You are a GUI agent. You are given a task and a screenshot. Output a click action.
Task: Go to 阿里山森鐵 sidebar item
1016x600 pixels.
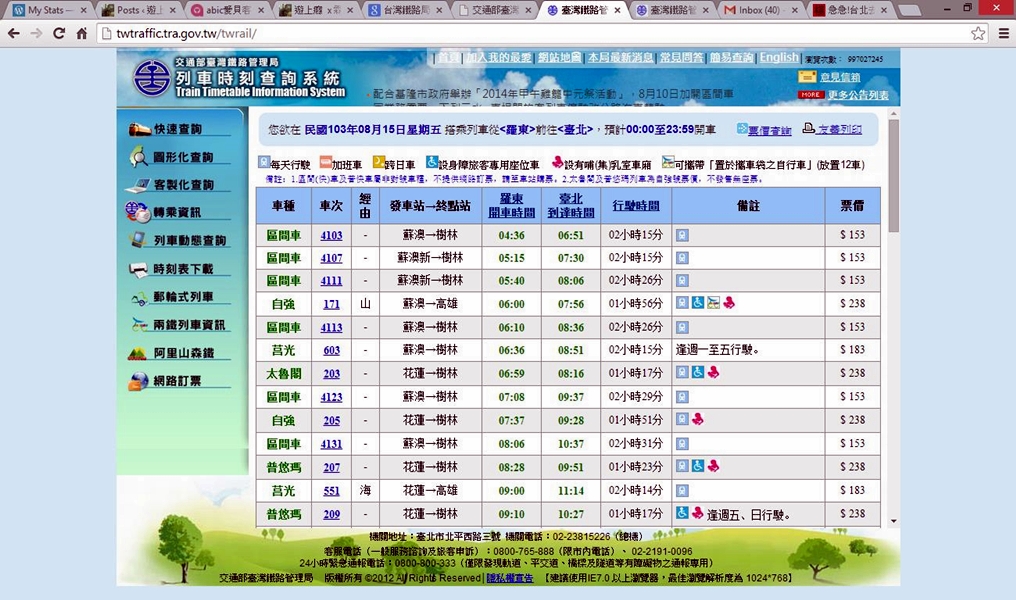point(183,353)
